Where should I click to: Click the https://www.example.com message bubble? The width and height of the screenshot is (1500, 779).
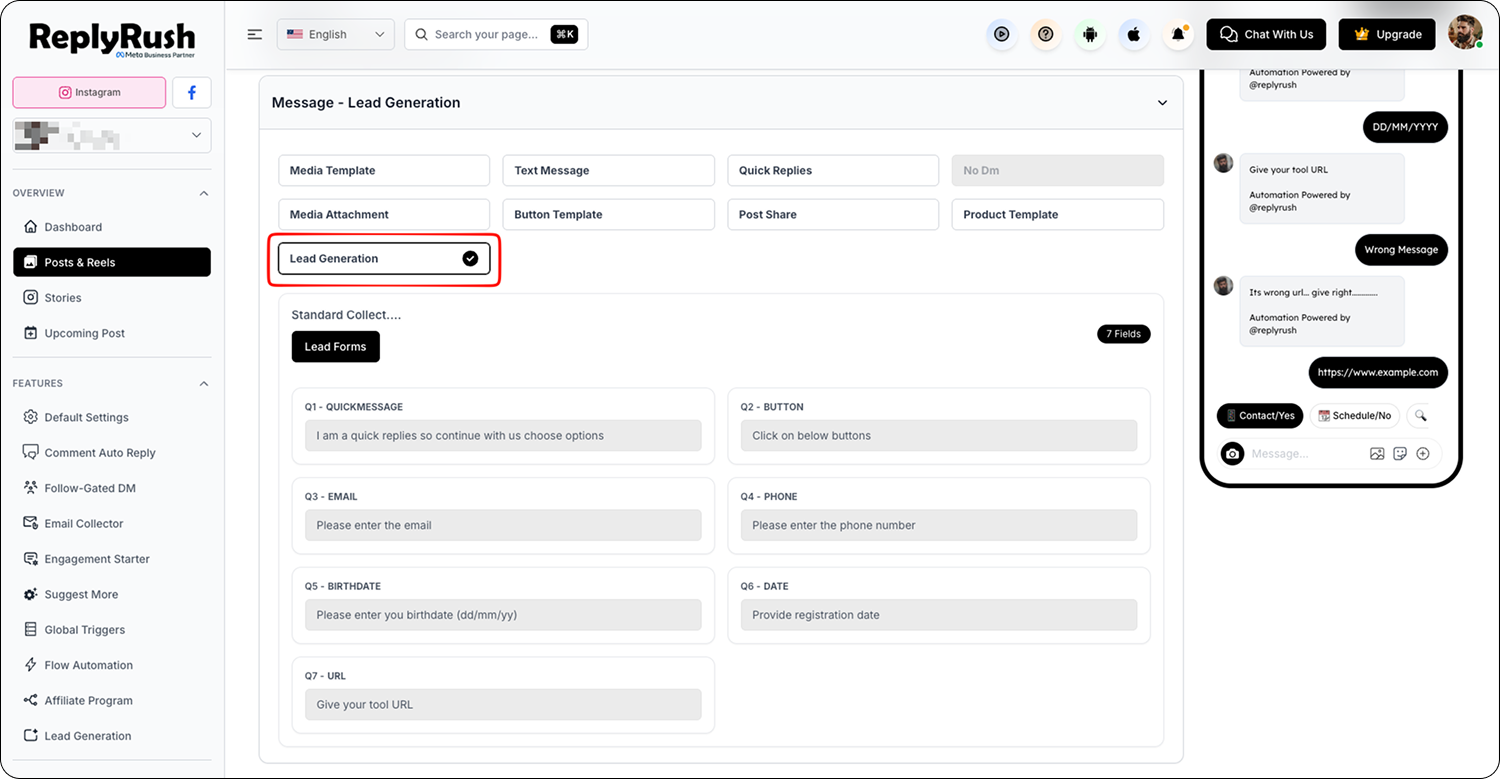1378,372
